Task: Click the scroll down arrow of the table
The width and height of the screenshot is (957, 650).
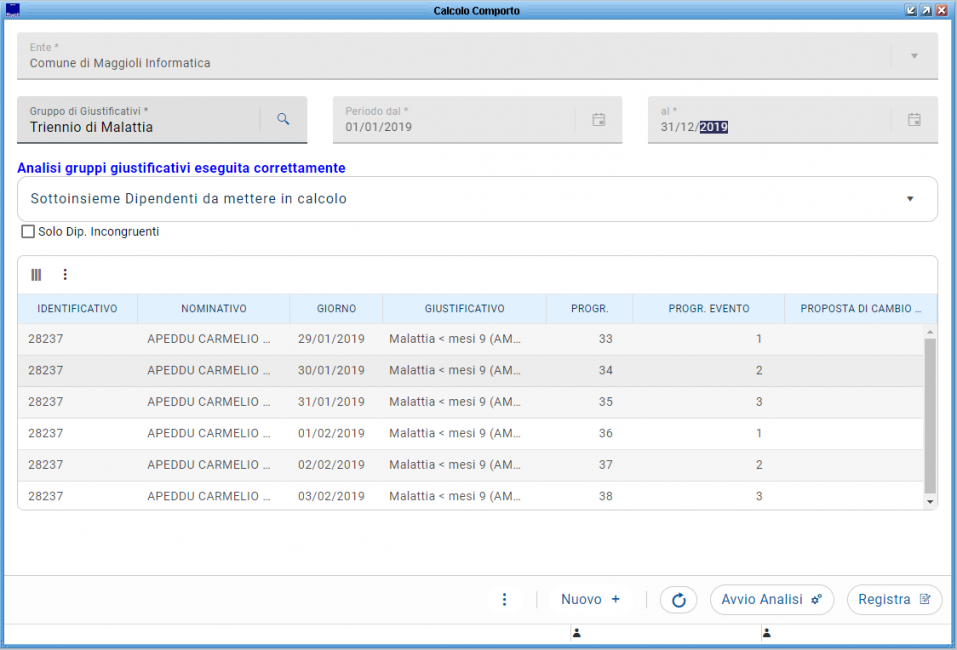Action: [x=929, y=501]
